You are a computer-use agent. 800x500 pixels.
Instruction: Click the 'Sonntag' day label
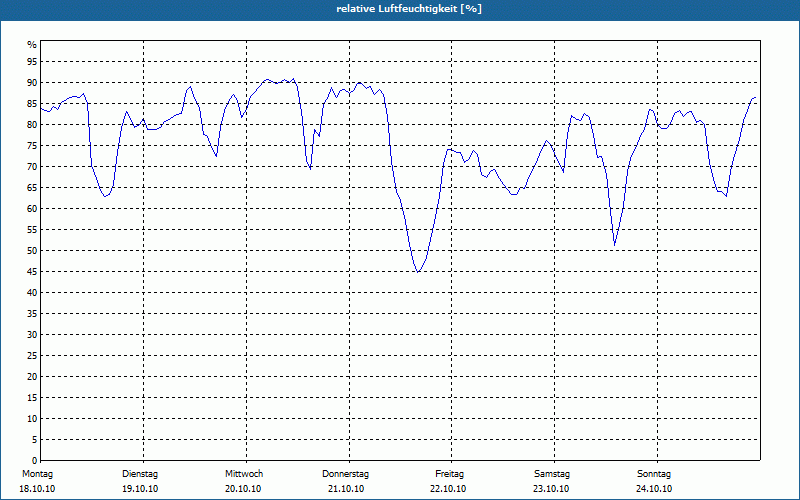(654, 474)
